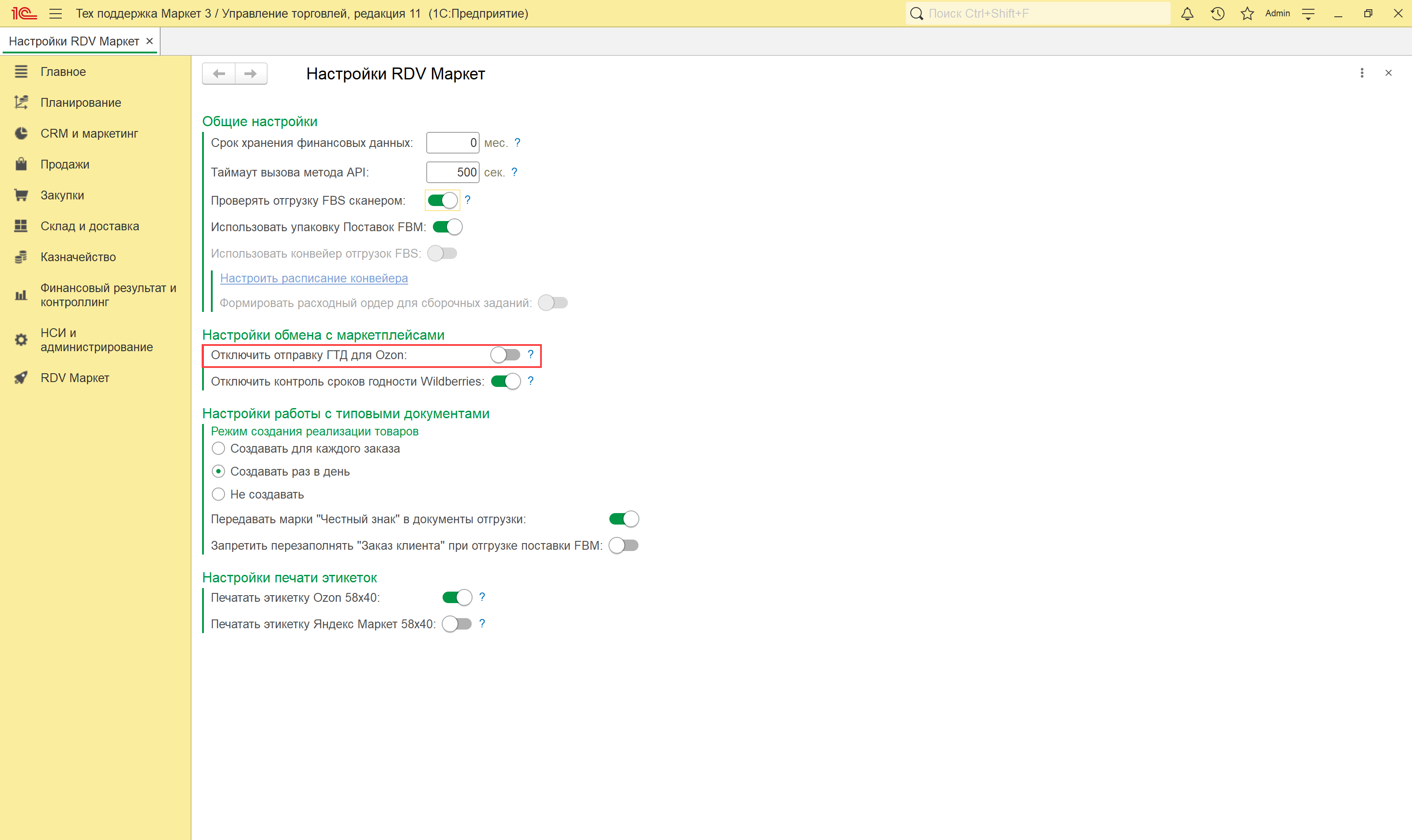Open three-dot More actions menu
The height and width of the screenshot is (840, 1412).
[x=1362, y=73]
